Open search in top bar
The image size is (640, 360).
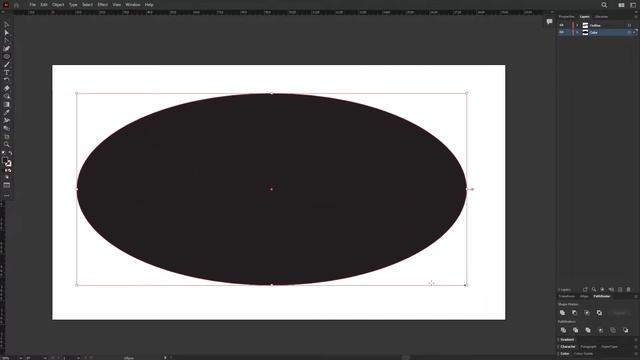[604, 5]
